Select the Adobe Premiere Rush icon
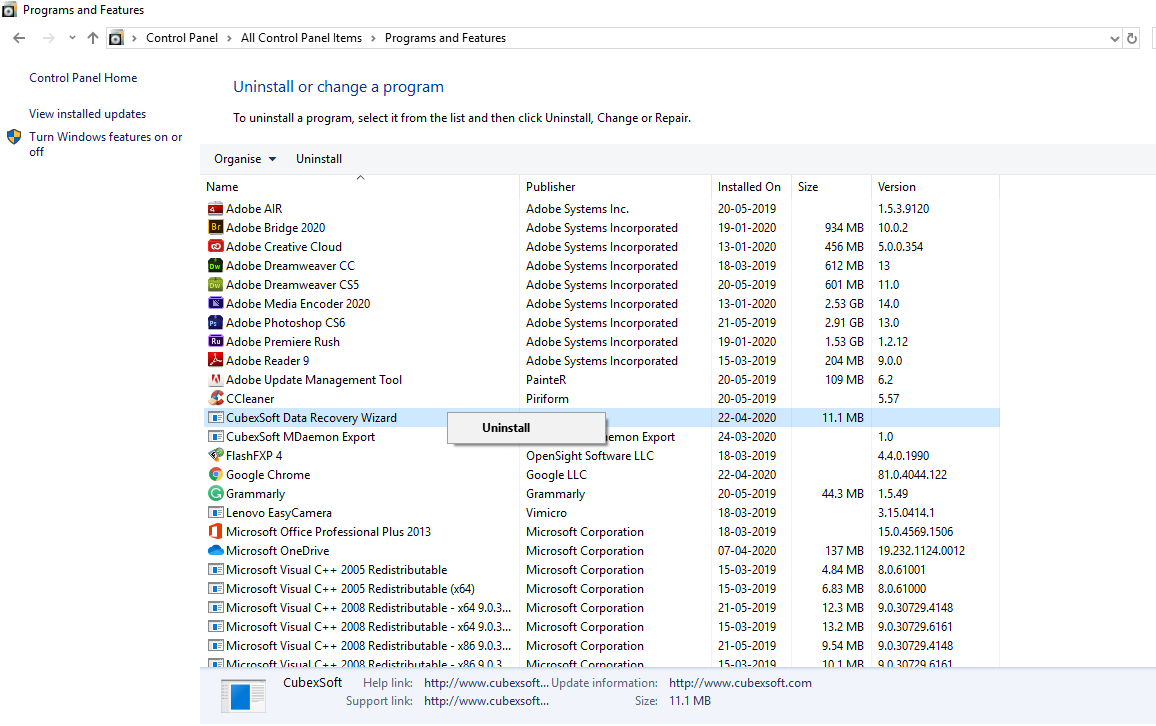The image size is (1156, 726). click(x=215, y=342)
